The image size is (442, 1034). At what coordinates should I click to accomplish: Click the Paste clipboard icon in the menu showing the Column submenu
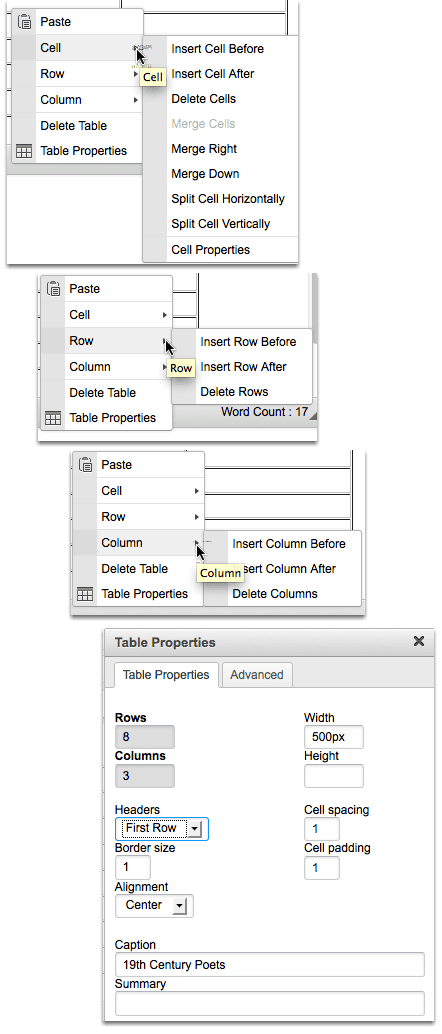(x=85, y=465)
